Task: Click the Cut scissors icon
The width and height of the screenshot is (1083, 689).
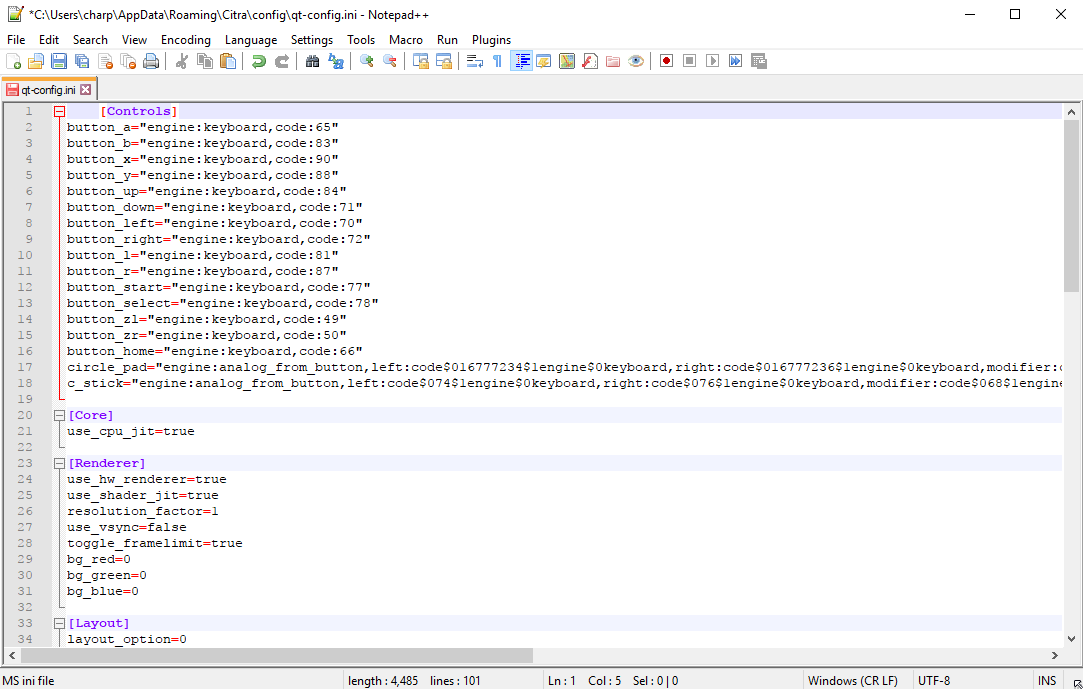Action: coord(182,61)
